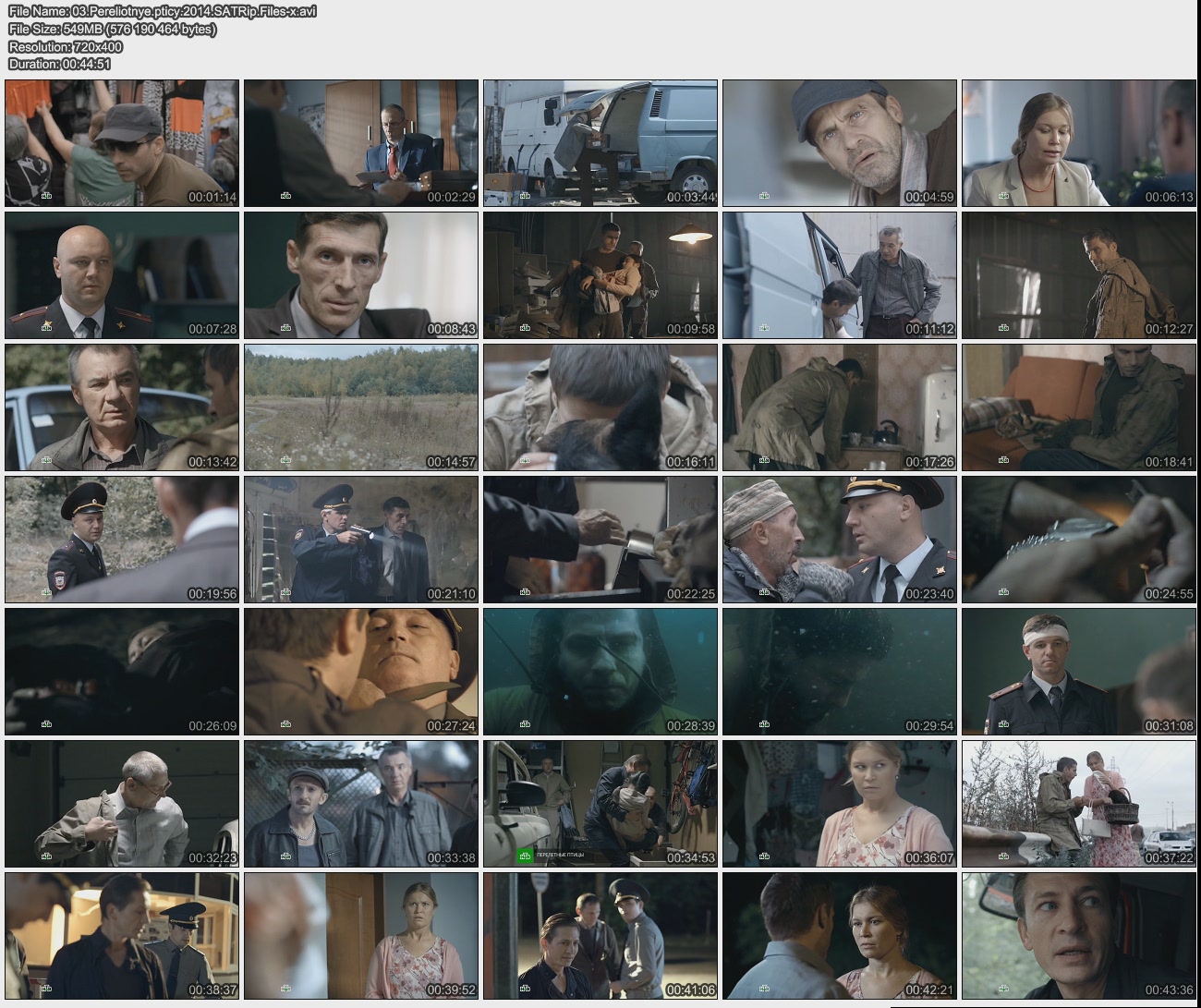Click the bald officer frame at 00:07:28

click(122, 275)
